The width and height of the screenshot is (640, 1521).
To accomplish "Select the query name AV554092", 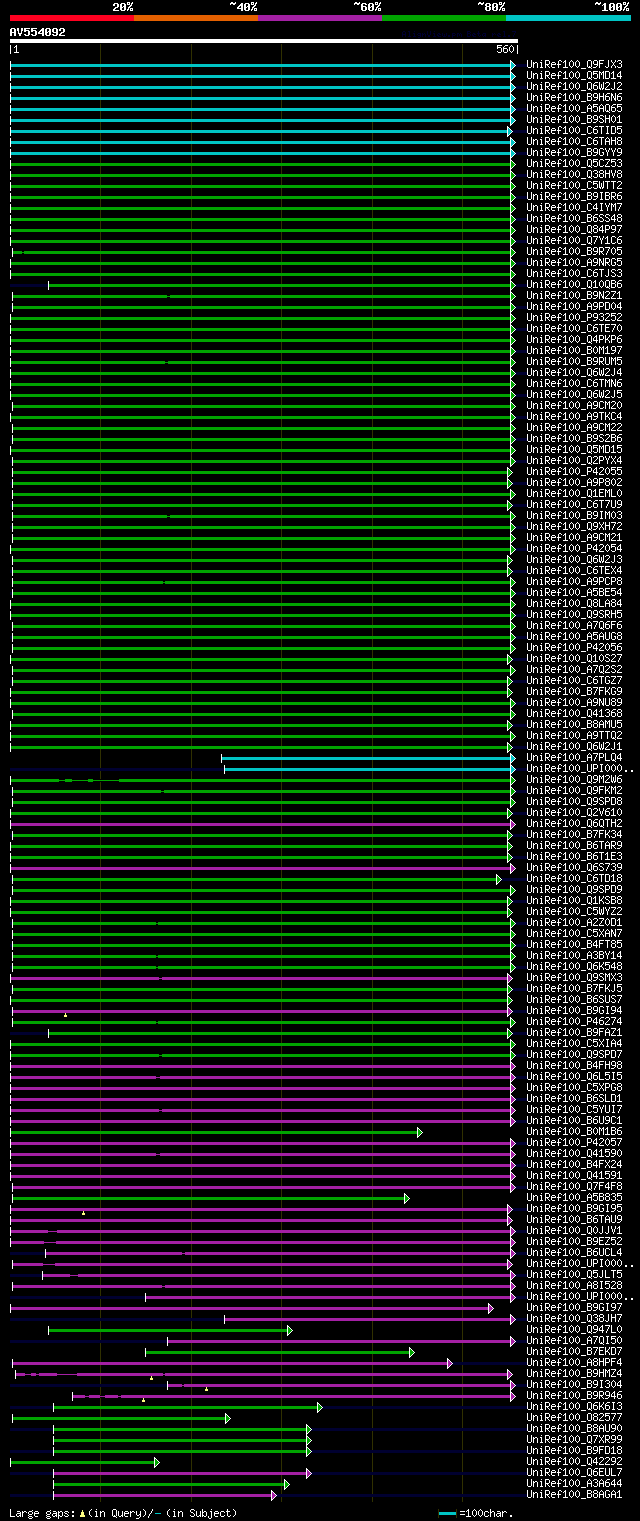I will tap(38, 32).
